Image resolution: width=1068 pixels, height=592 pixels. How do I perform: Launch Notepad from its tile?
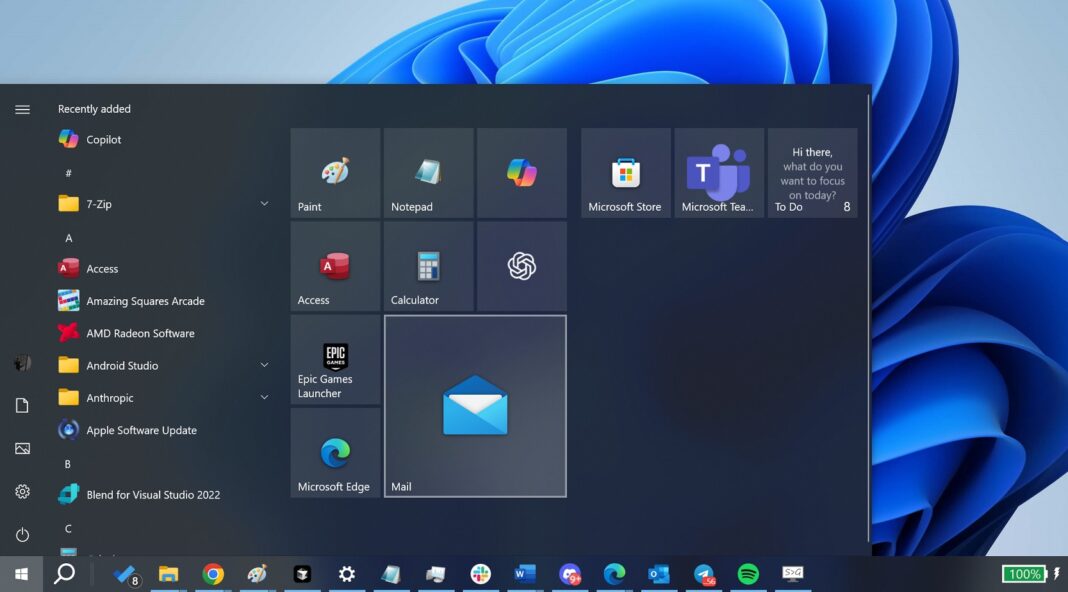point(427,172)
